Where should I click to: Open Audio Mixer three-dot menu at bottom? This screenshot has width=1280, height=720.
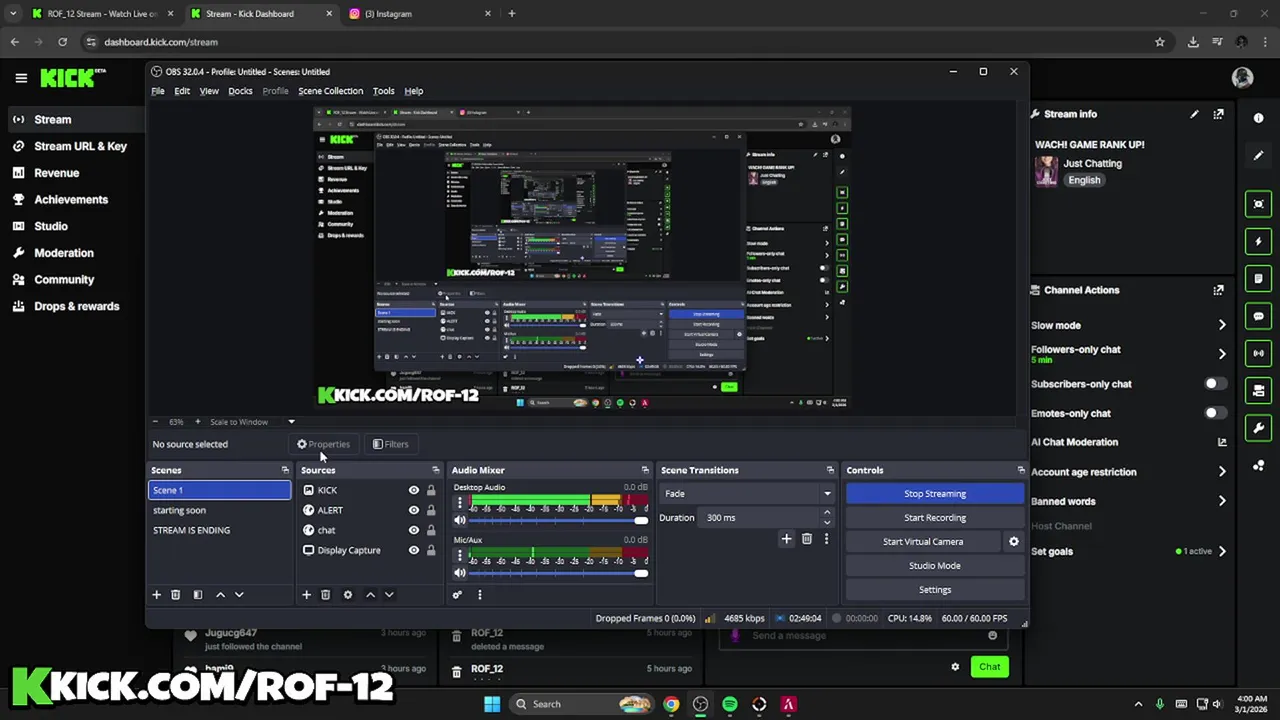479,595
